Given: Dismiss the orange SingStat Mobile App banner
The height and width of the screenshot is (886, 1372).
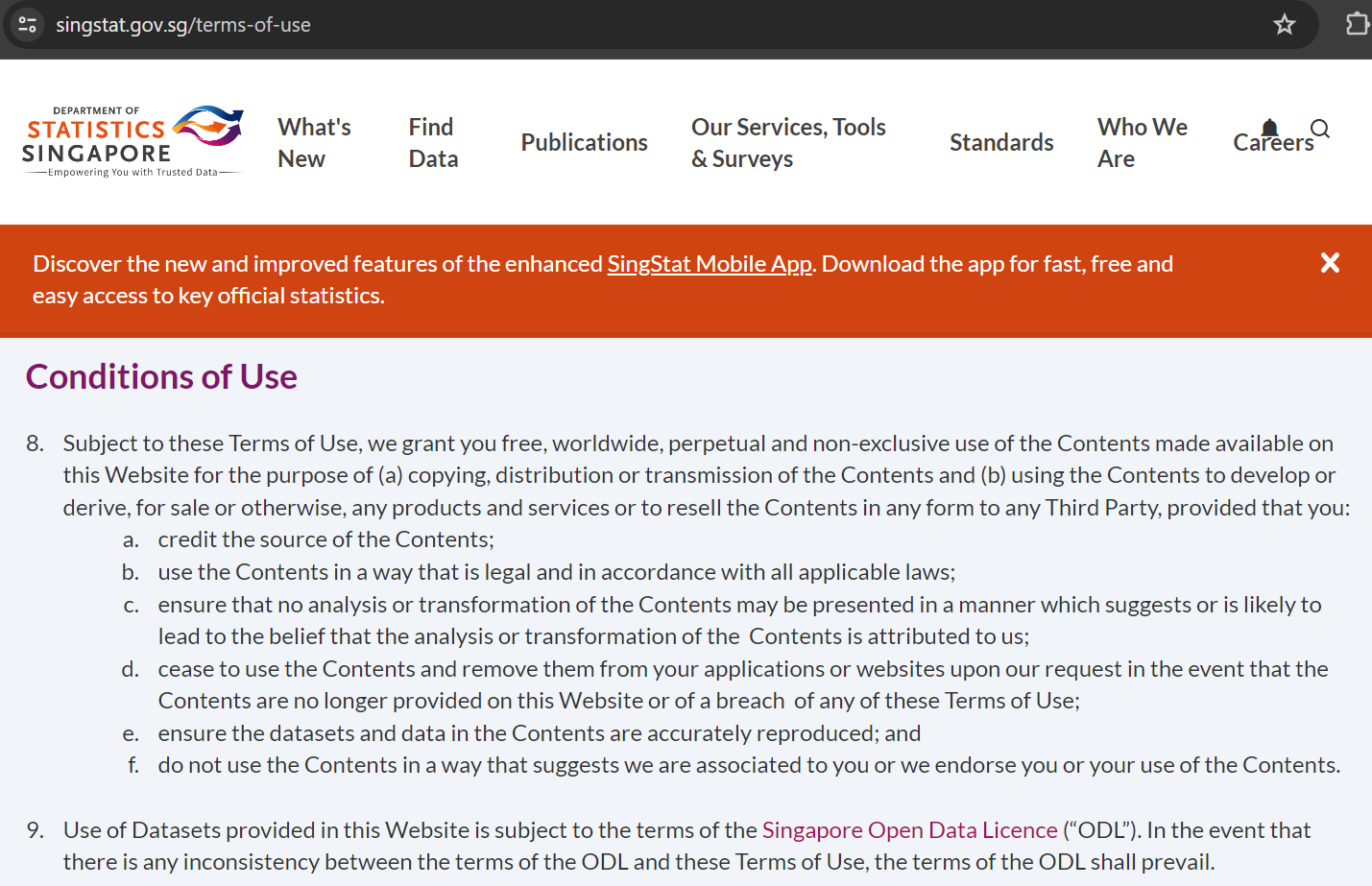Looking at the screenshot, I should click(x=1330, y=263).
